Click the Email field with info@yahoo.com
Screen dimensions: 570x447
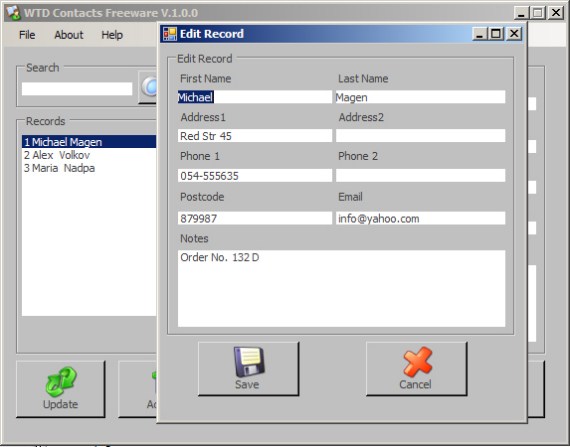pyautogui.click(x=420, y=218)
